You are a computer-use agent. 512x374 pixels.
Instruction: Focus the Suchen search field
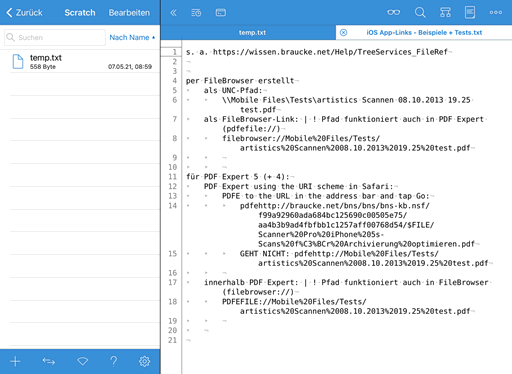[x=55, y=37]
